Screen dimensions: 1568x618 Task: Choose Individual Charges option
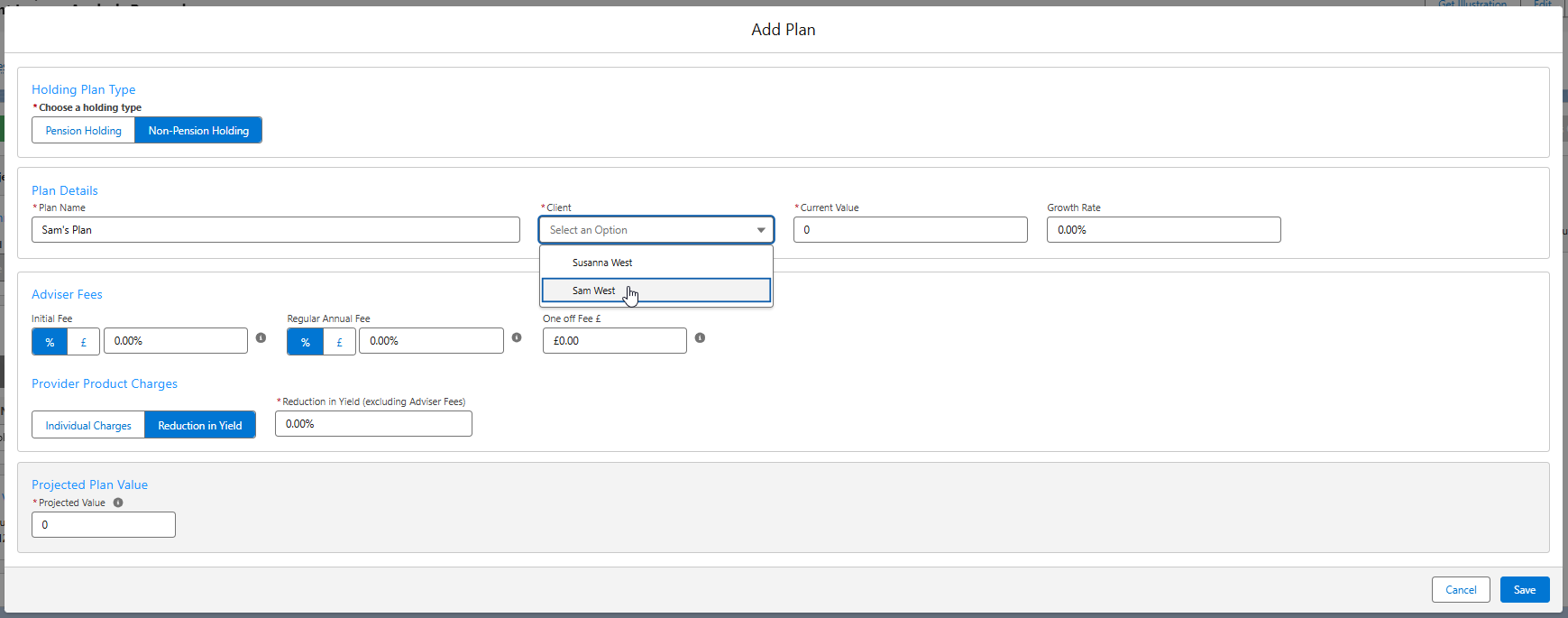coord(88,425)
